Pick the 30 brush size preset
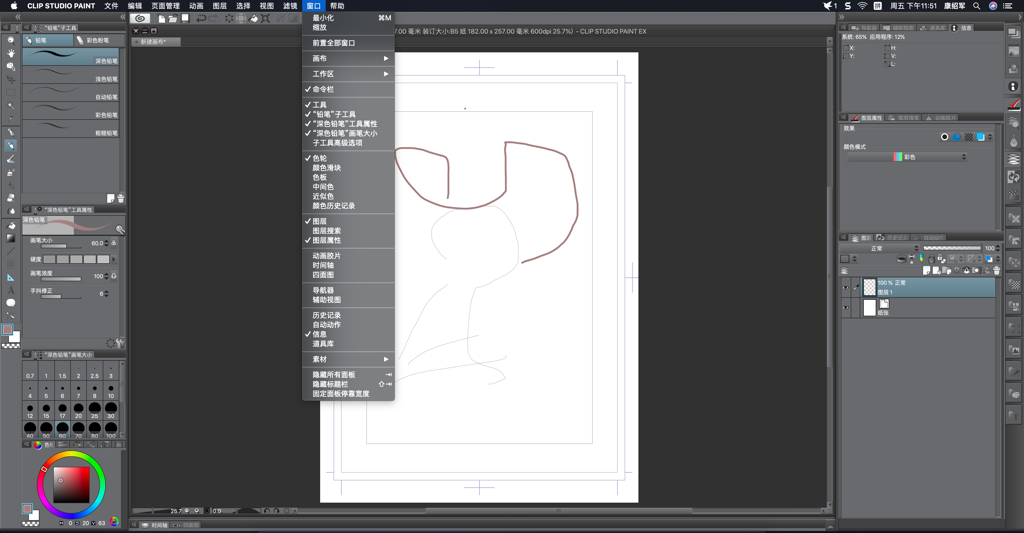Viewport: 1024px width, 533px height. coord(111,410)
